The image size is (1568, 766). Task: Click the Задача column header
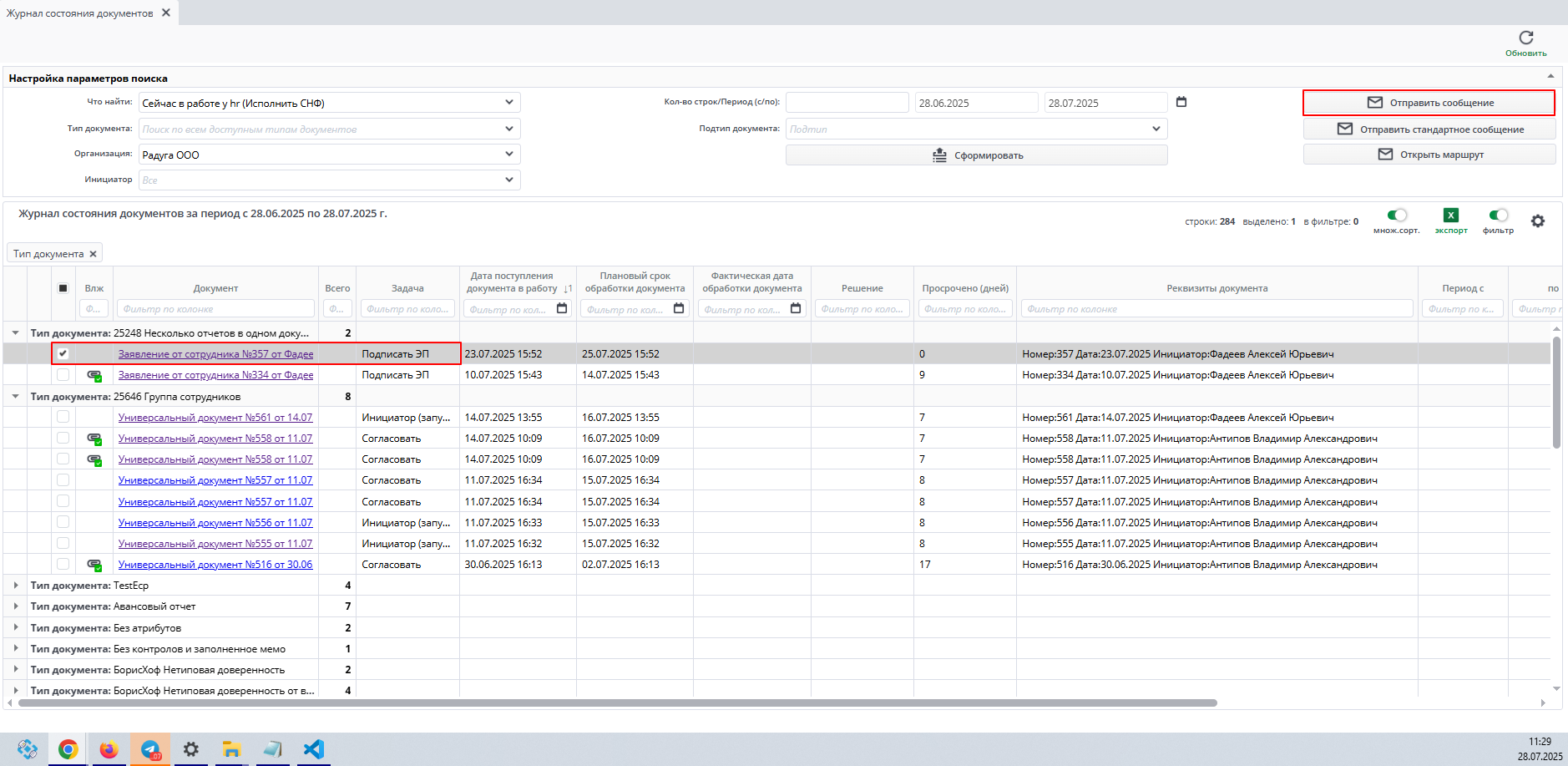tap(407, 288)
